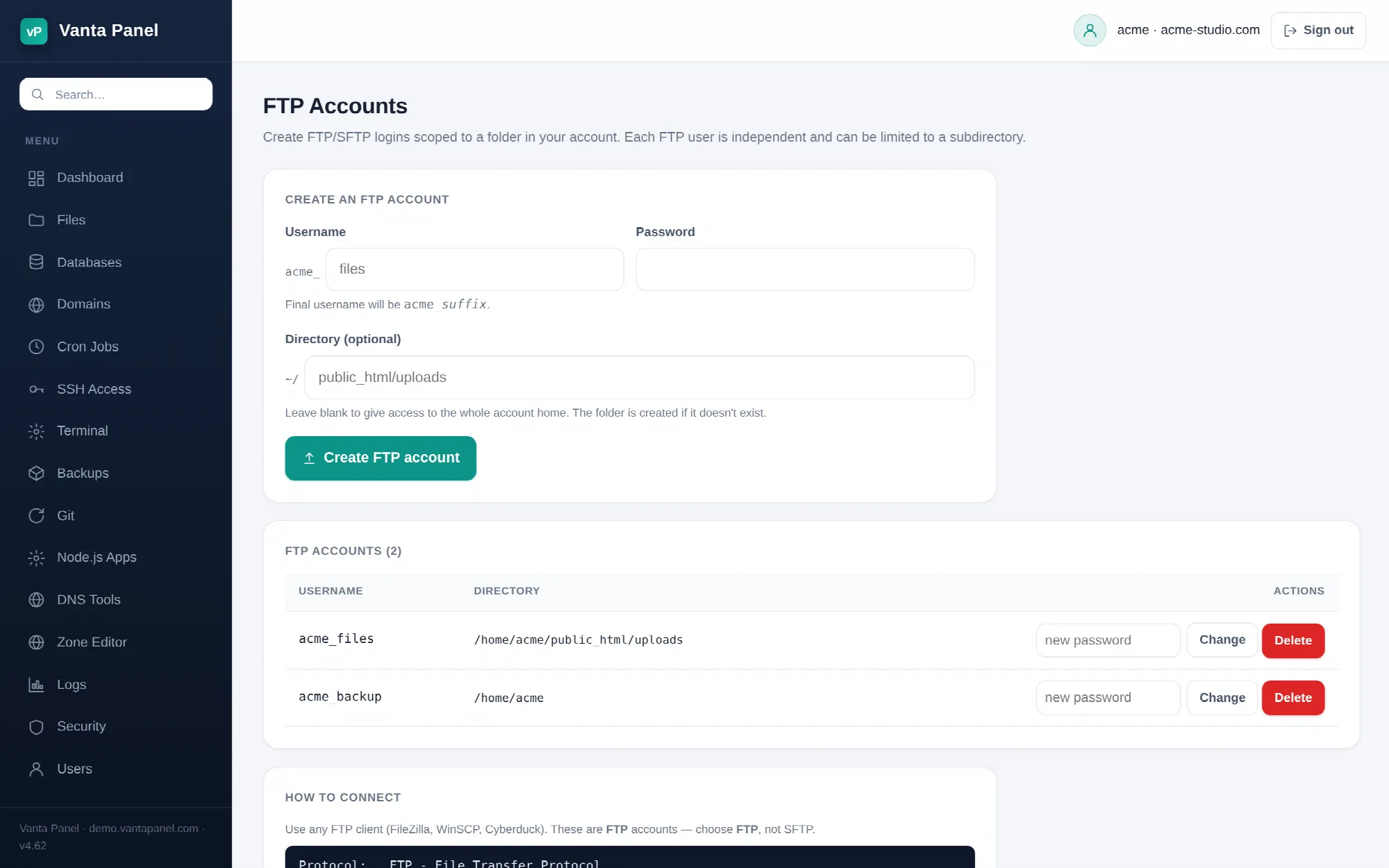Screen dimensions: 1389x868
Task: Click the Logs bar-chart icon
Action: coord(36,685)
